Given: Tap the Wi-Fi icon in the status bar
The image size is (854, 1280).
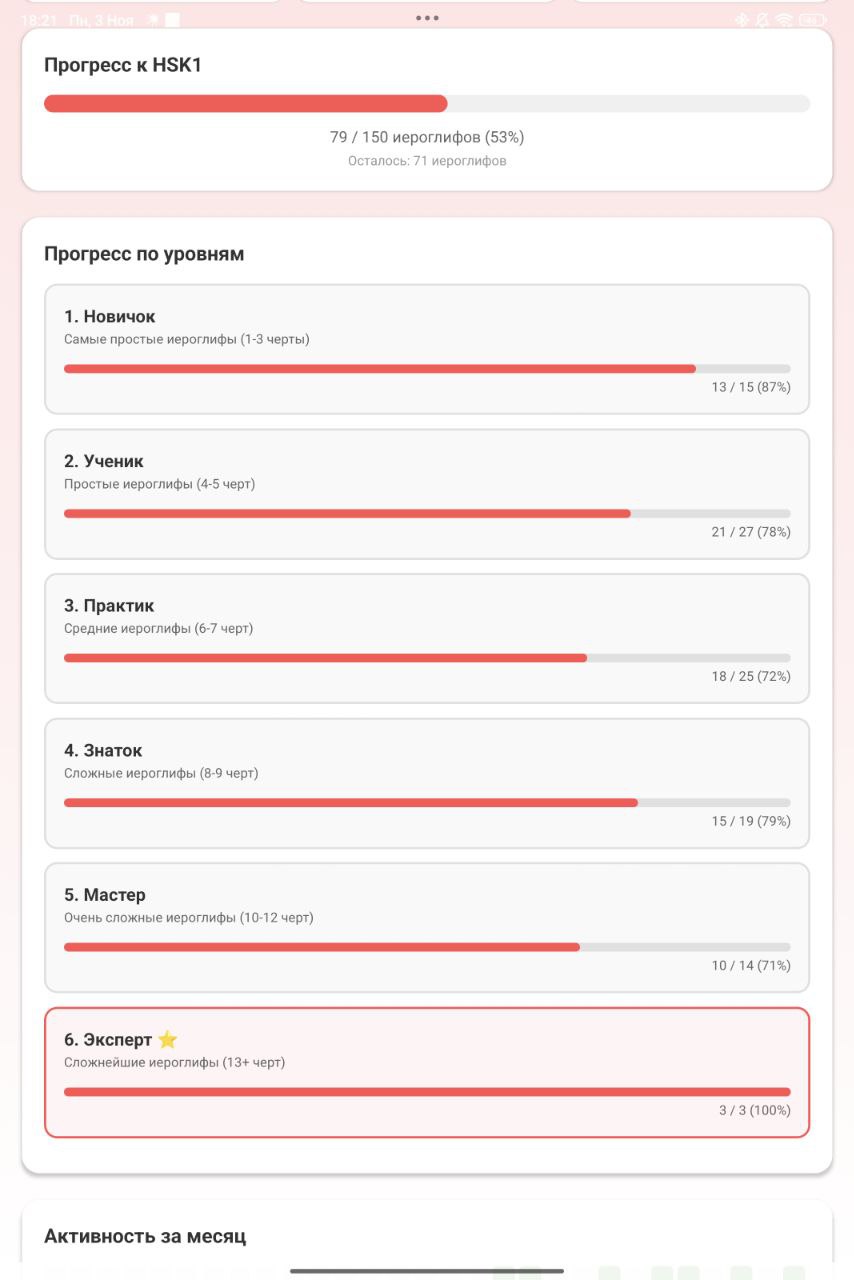Looking at the screenshot, I should pos(785,18).
